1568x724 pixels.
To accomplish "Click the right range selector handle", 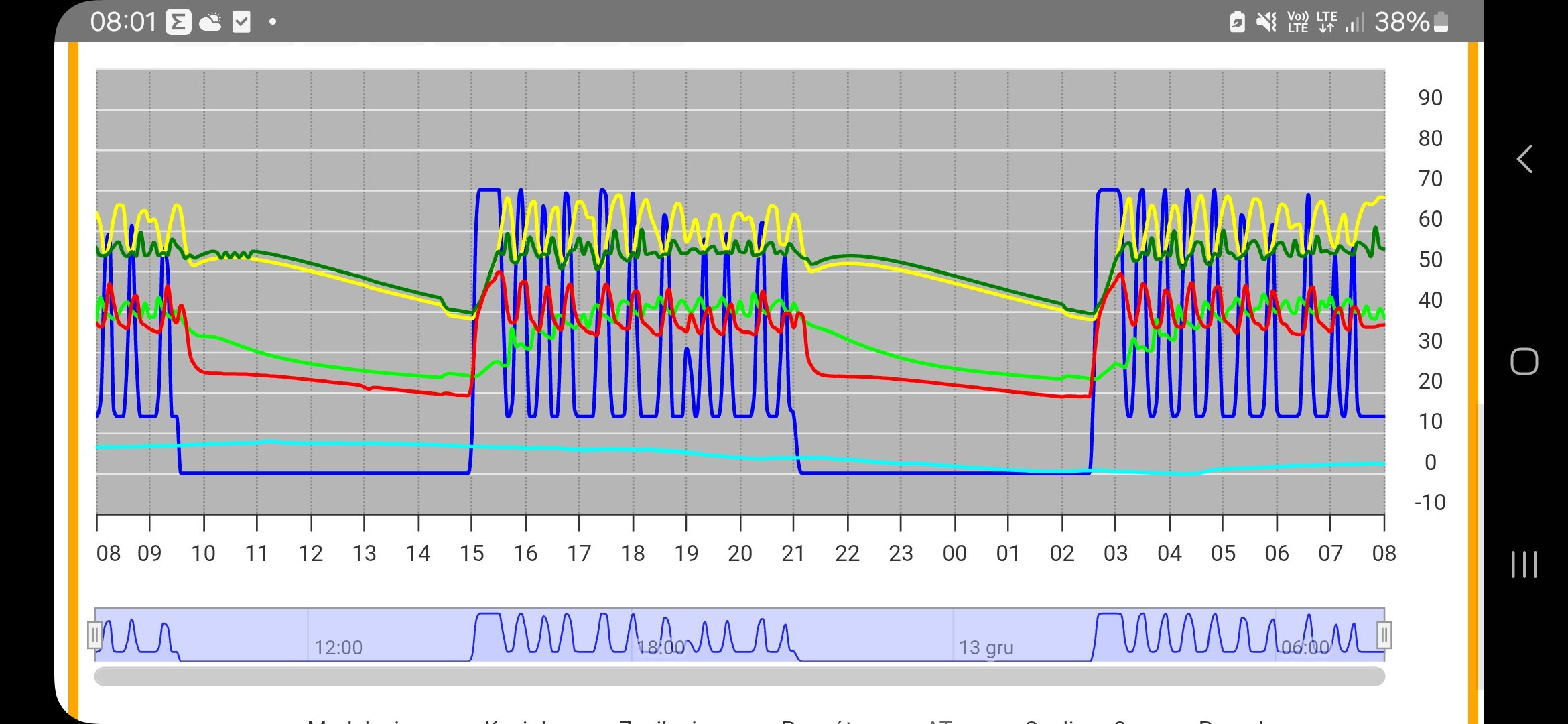I will [x=1384, y=634].
